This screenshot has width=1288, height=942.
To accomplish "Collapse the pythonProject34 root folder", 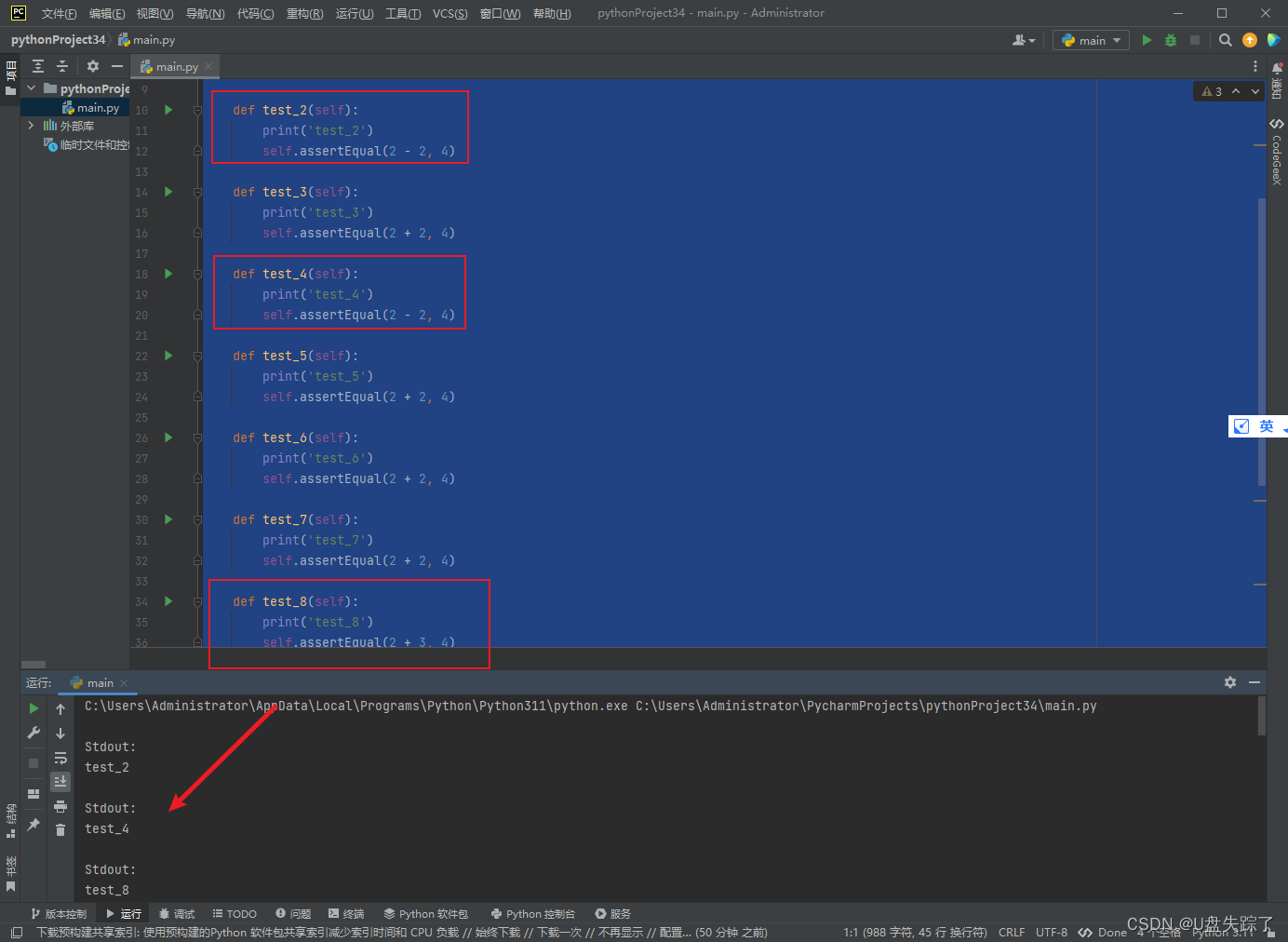I will click(32, 88).
